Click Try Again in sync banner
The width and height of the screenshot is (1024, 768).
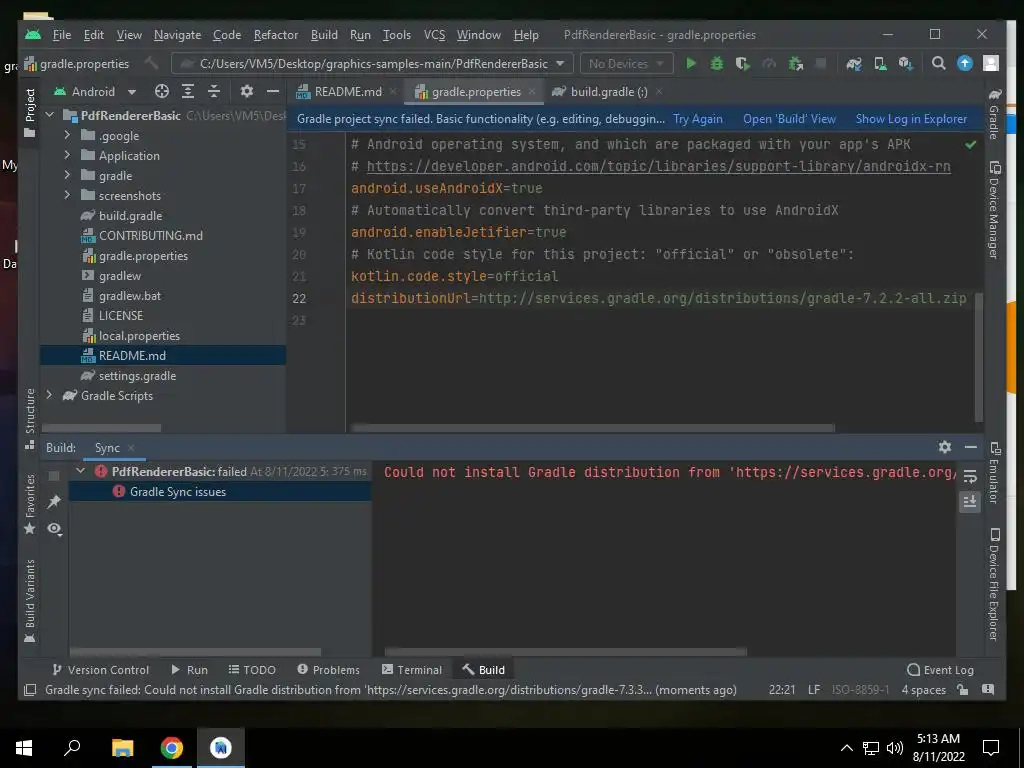[697, 119]
